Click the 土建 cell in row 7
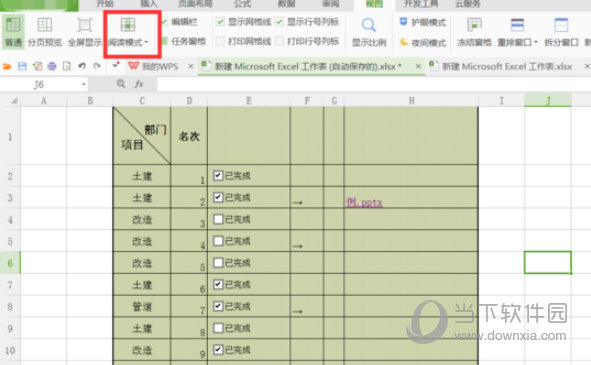Viewport: 591px width, 365px height. [142, 285]
